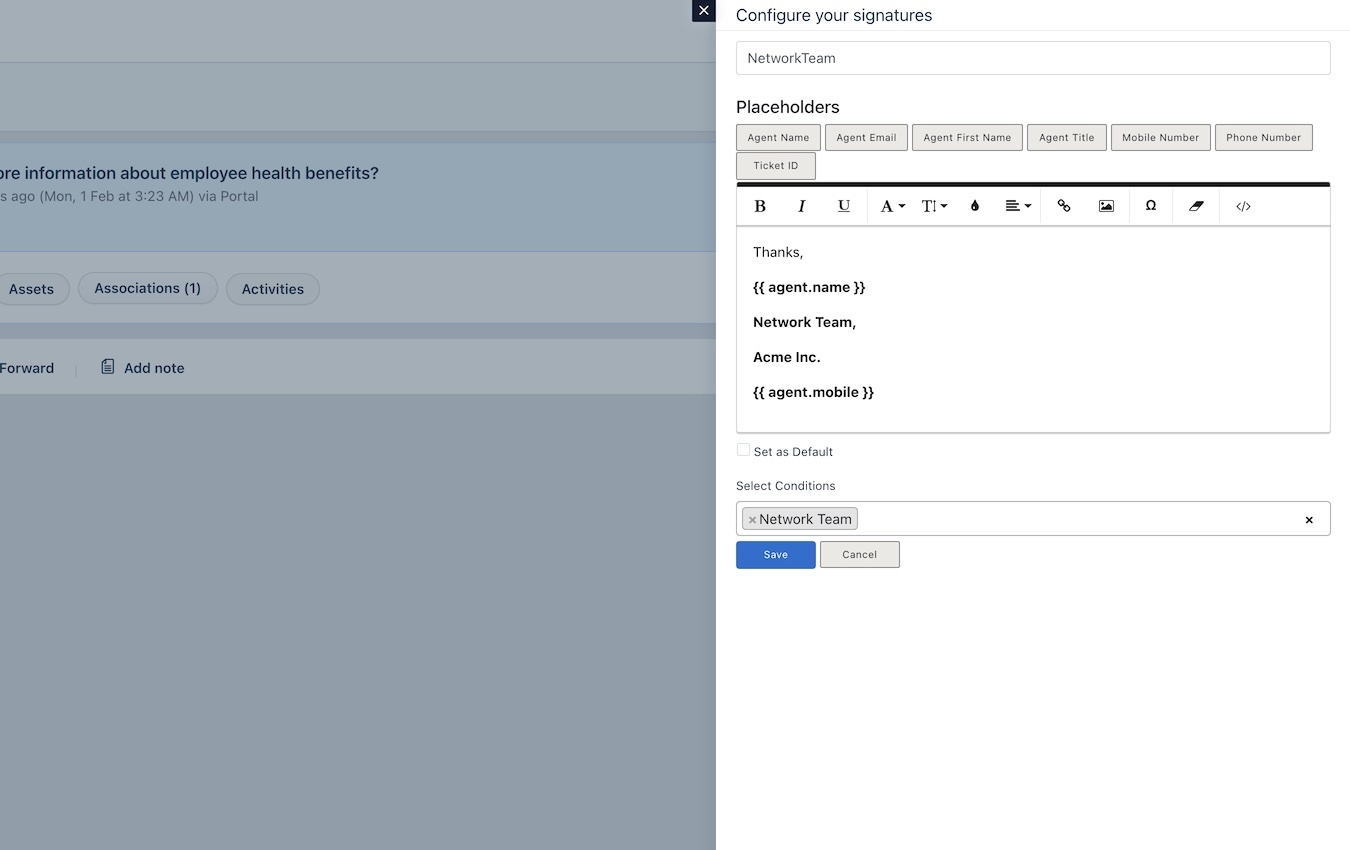
Task: Insert a special character using the omega icon
Action: 1150,206
